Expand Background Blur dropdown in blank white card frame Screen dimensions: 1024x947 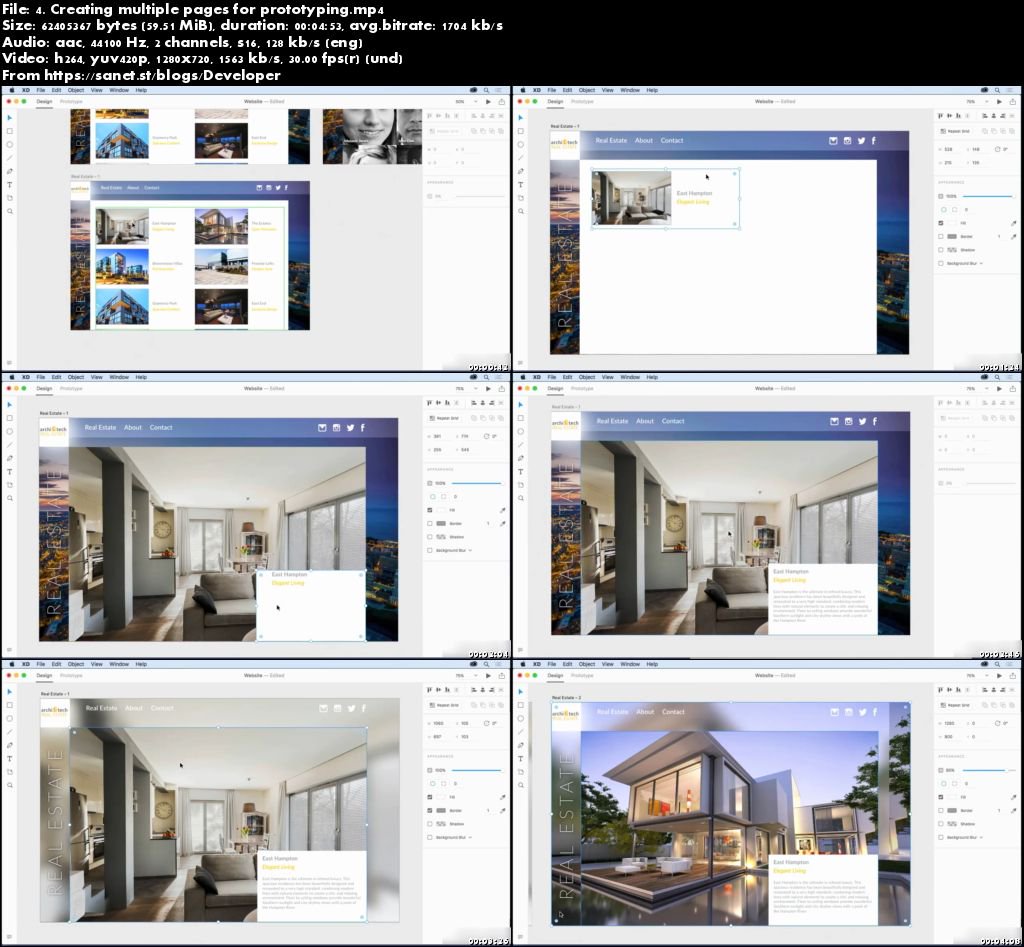(470, 551)
